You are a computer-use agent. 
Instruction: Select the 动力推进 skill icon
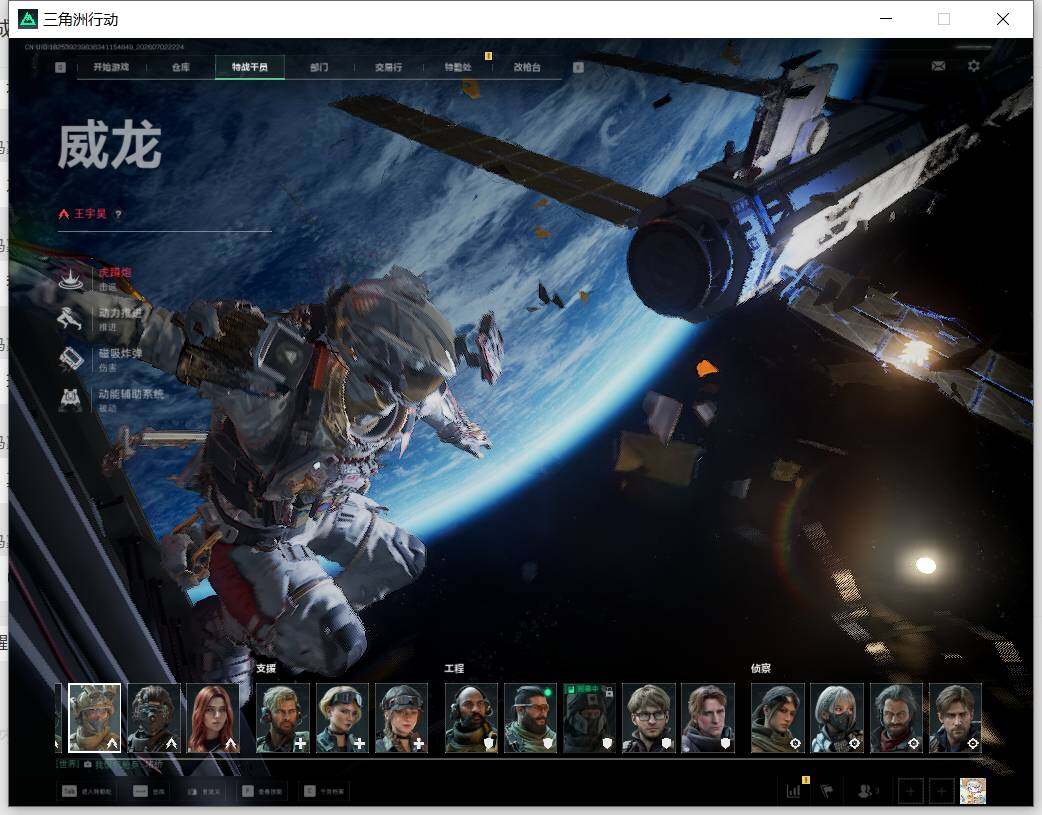[70, 319]
